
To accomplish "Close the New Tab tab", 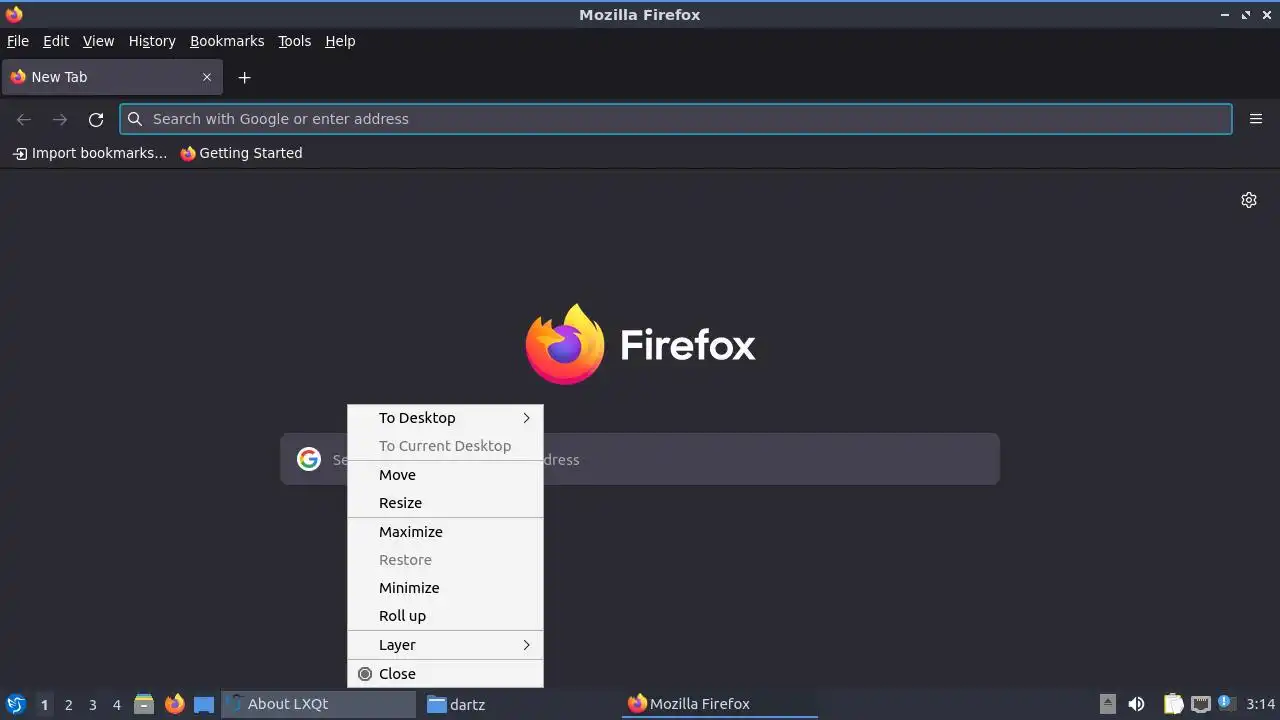I will tap(207, 77).
